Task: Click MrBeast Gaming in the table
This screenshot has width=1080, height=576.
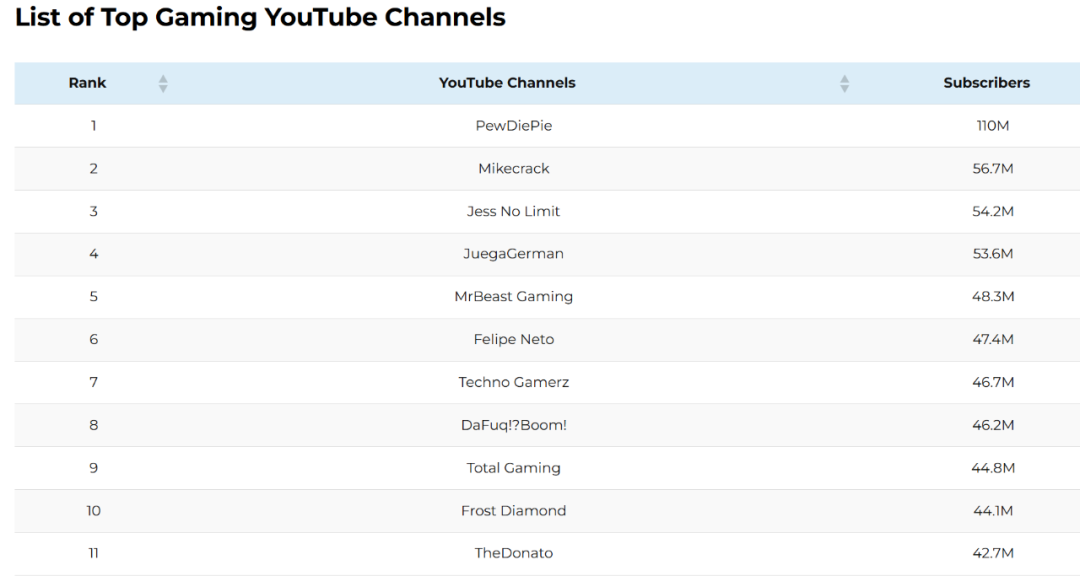Action: click(513, 297)
